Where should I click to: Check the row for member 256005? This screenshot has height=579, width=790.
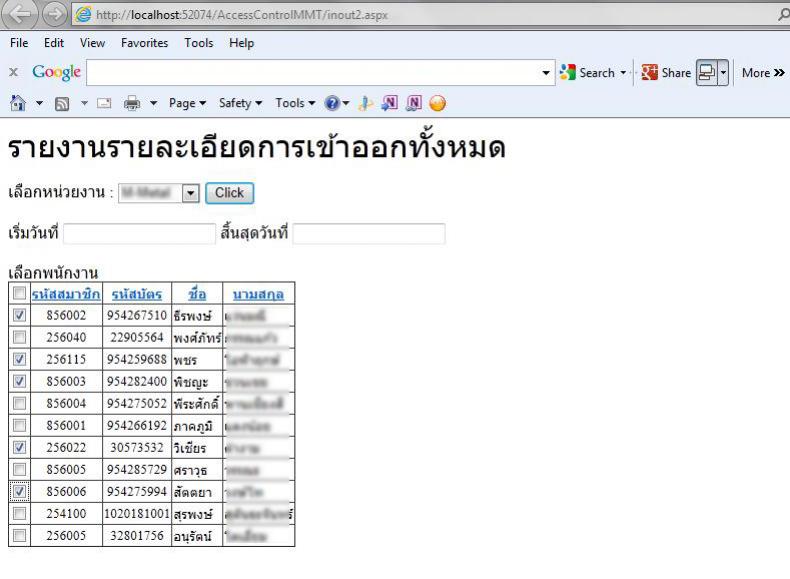point(20,535)
